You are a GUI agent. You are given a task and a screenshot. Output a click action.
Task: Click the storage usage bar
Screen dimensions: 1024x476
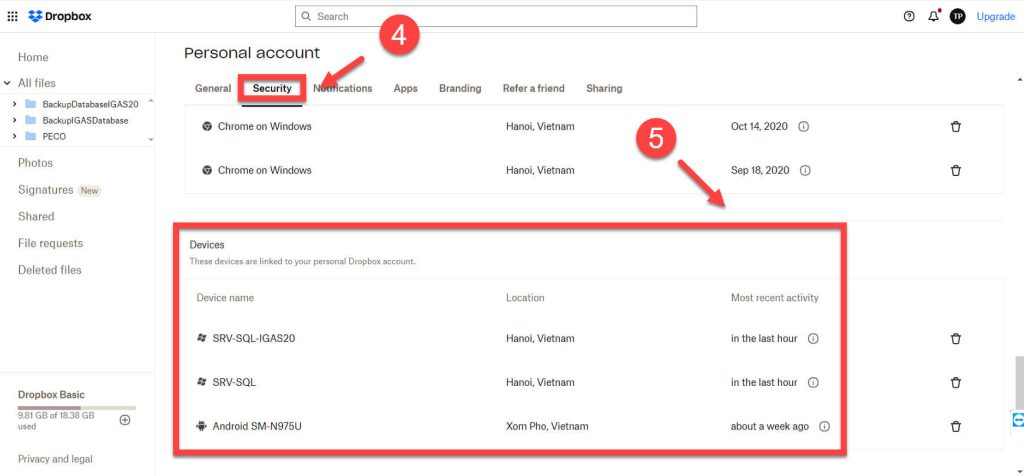click(x=77, y=407)
